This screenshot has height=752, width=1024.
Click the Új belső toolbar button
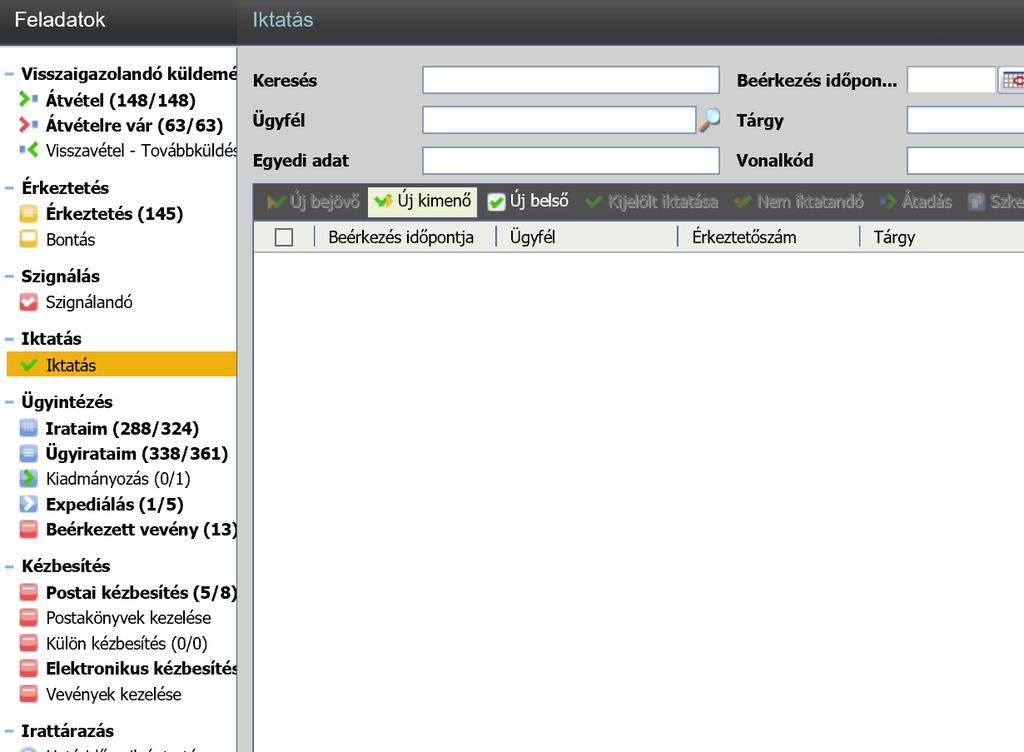(528, 202)
